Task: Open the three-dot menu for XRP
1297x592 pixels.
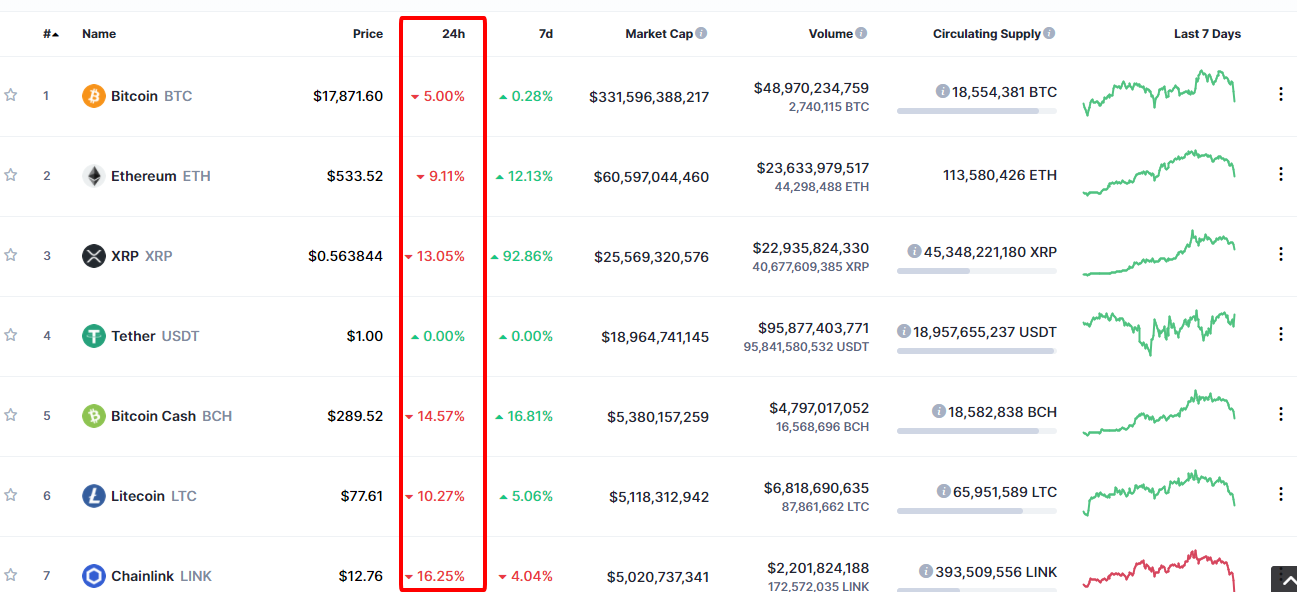Action: pyautogui.click(x=1281, y=254)
